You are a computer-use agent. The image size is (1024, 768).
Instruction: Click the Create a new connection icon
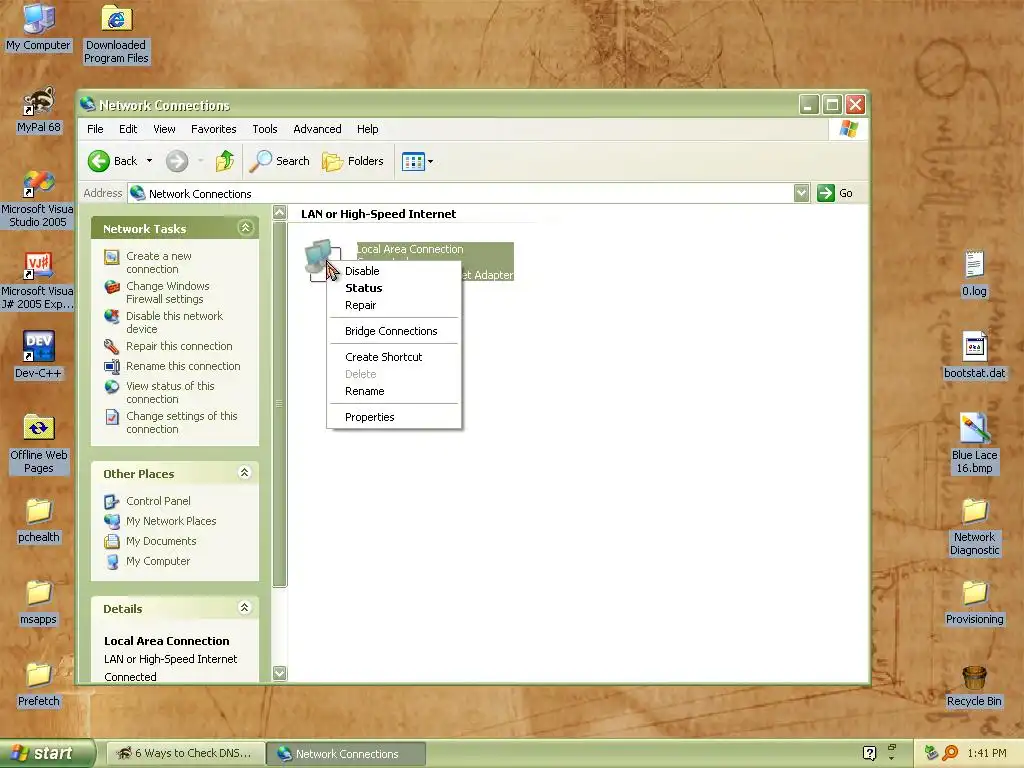click(112, 257)
